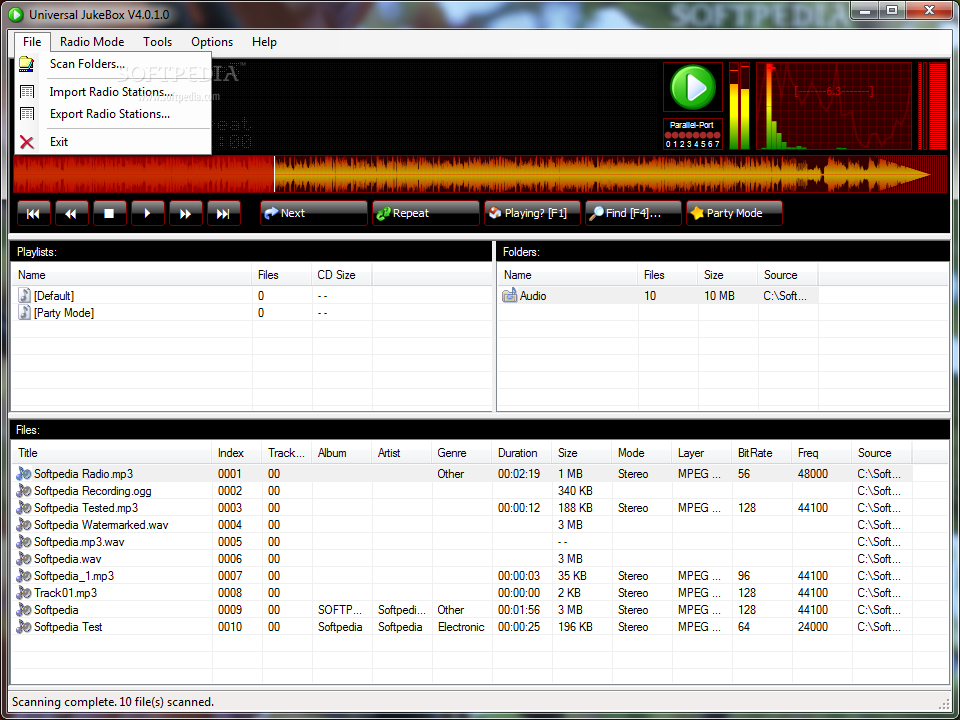Enable Party Mode button
The height and width of the screenshot is (720, 960).
(734, 214)
